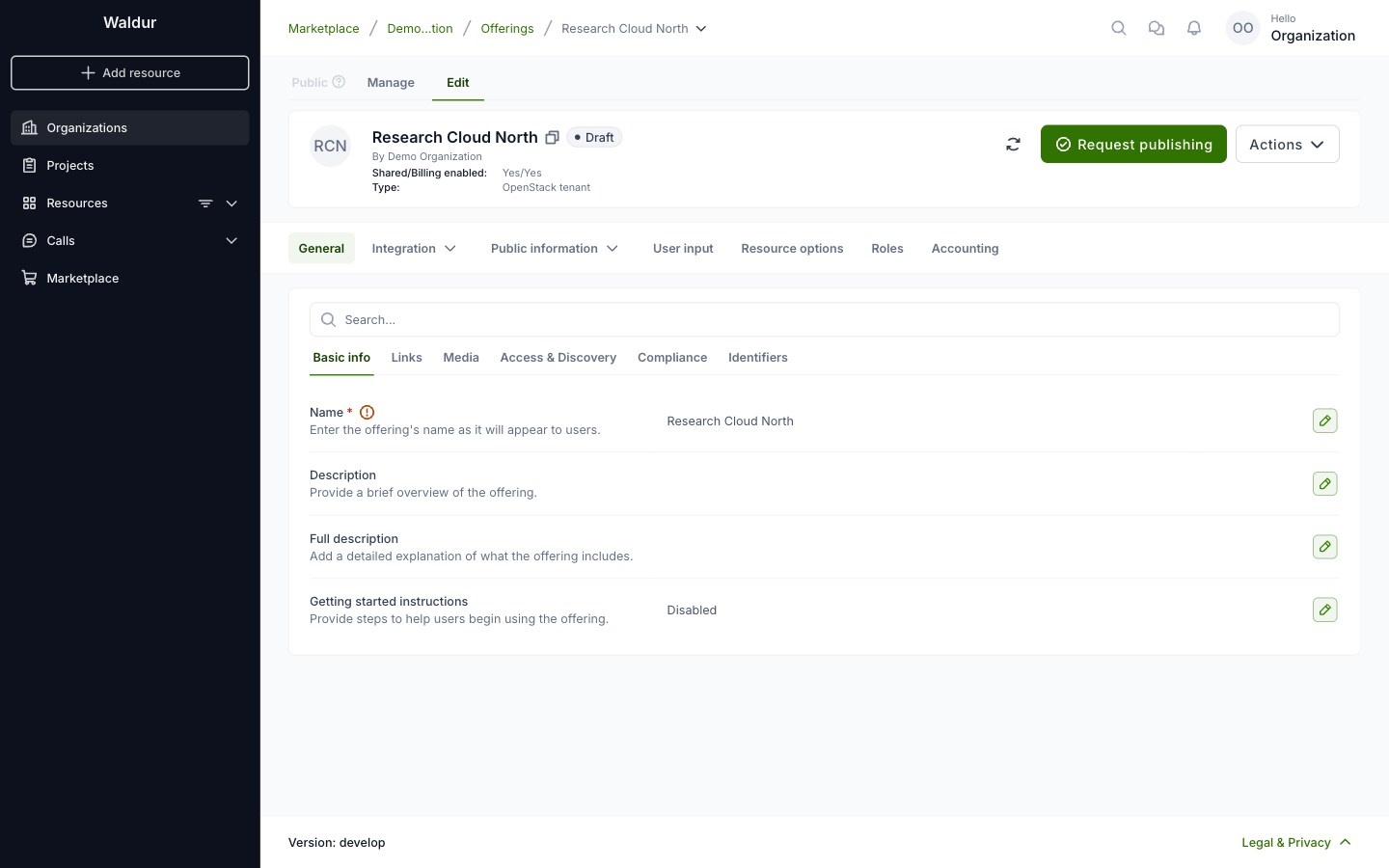
Task: Follow the Offerings breadcrumb link
Action: pyautogui.click(x=507, y=29)
